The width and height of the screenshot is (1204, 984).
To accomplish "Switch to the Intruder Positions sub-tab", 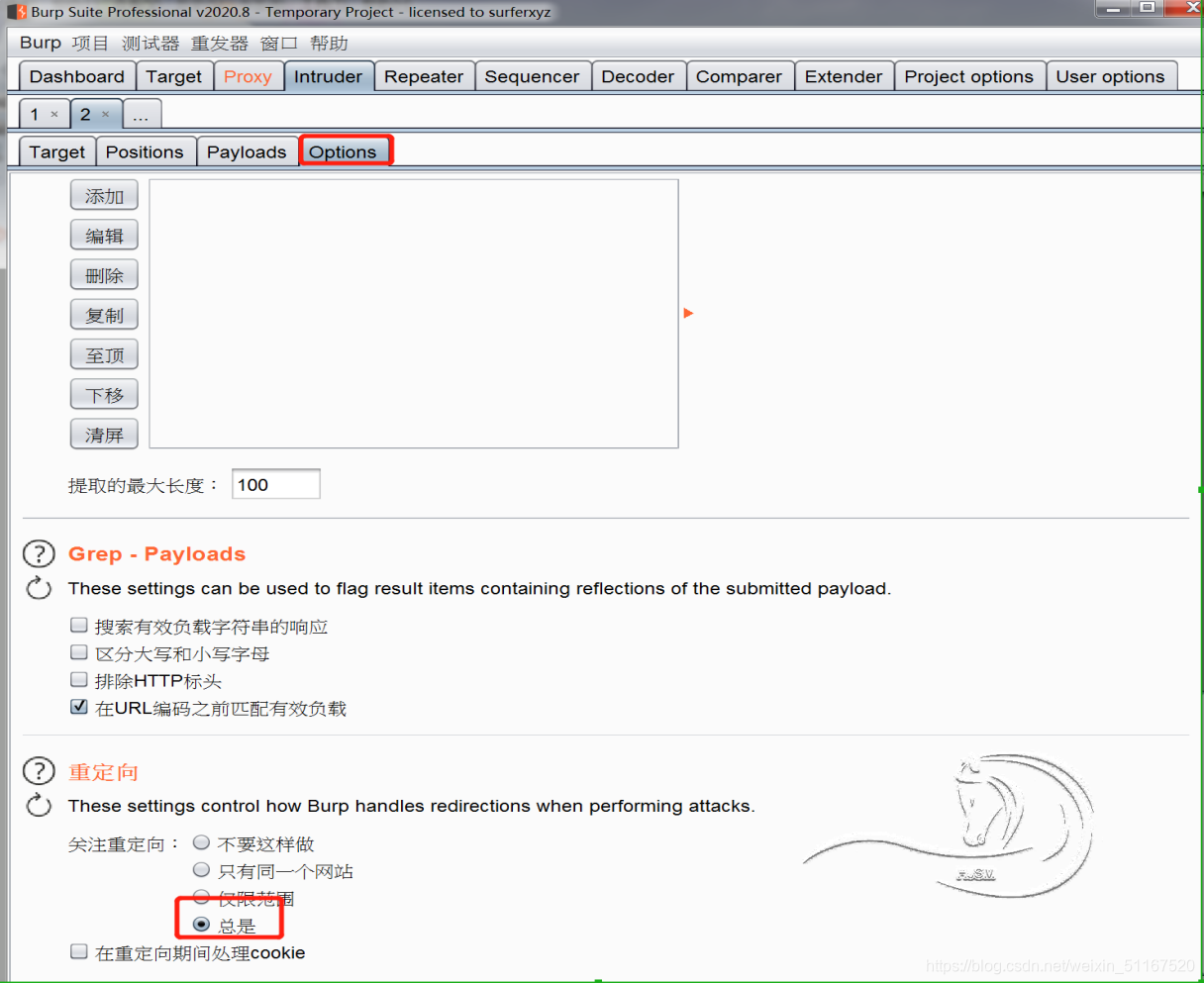I will [x=145, y=151].
